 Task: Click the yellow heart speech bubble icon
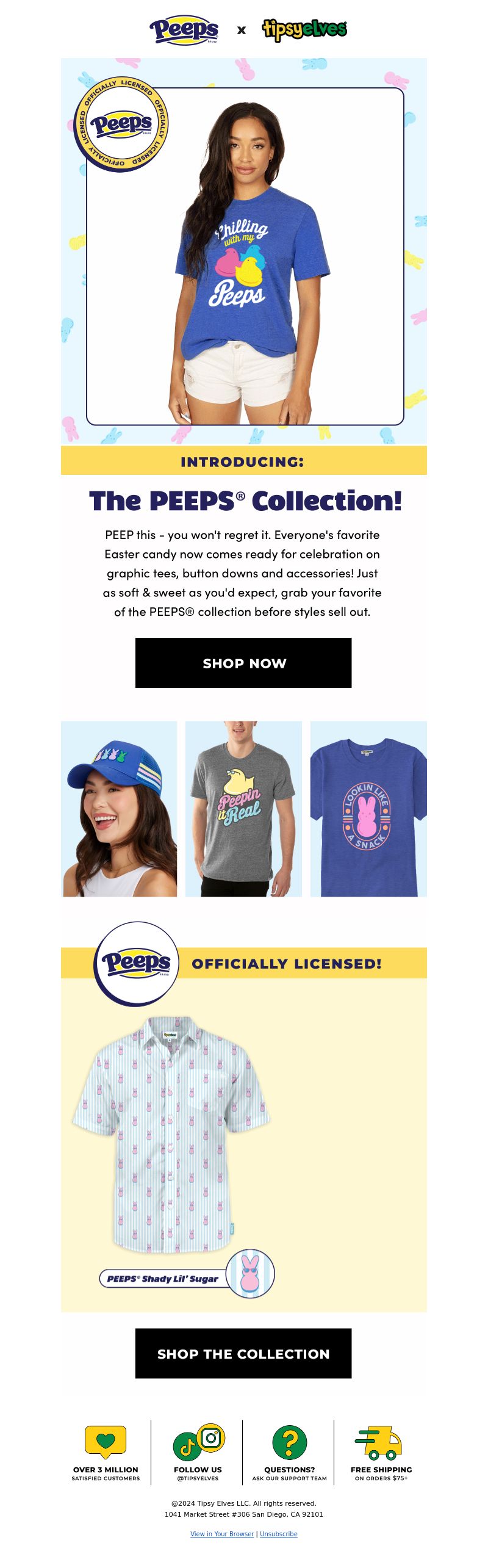106,1442
